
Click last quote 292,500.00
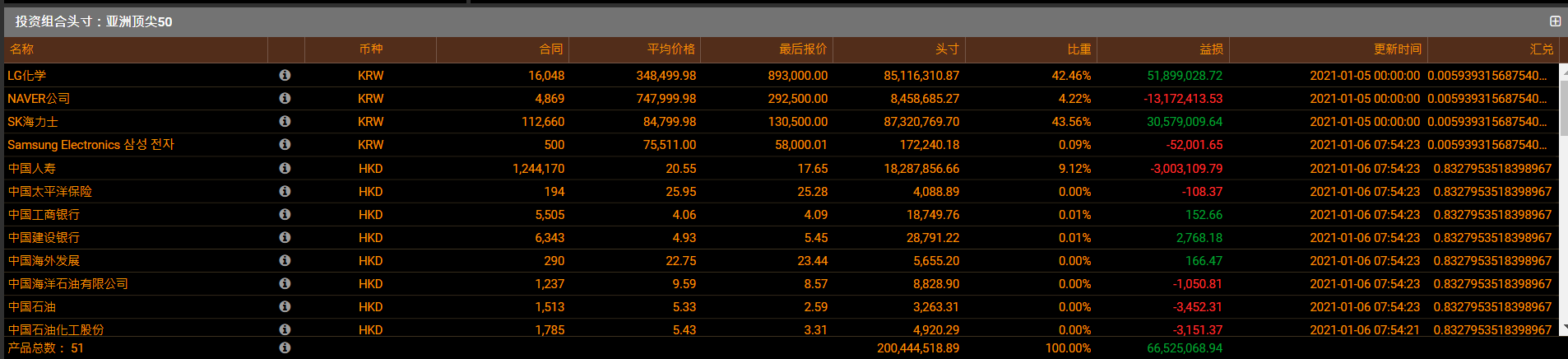click(x=798, y=98)
